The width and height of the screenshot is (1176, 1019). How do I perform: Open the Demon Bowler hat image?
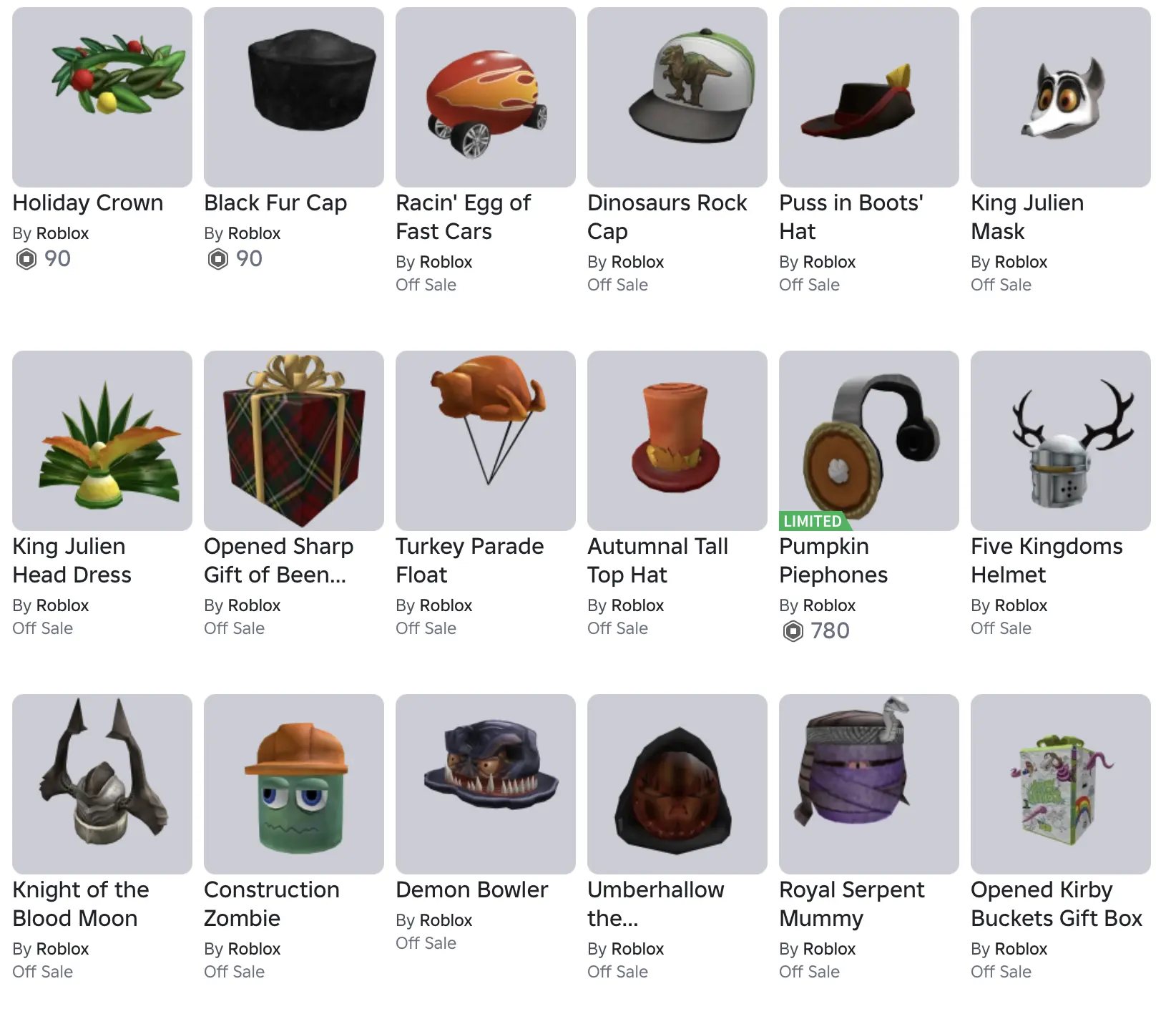tap(486, 784)
